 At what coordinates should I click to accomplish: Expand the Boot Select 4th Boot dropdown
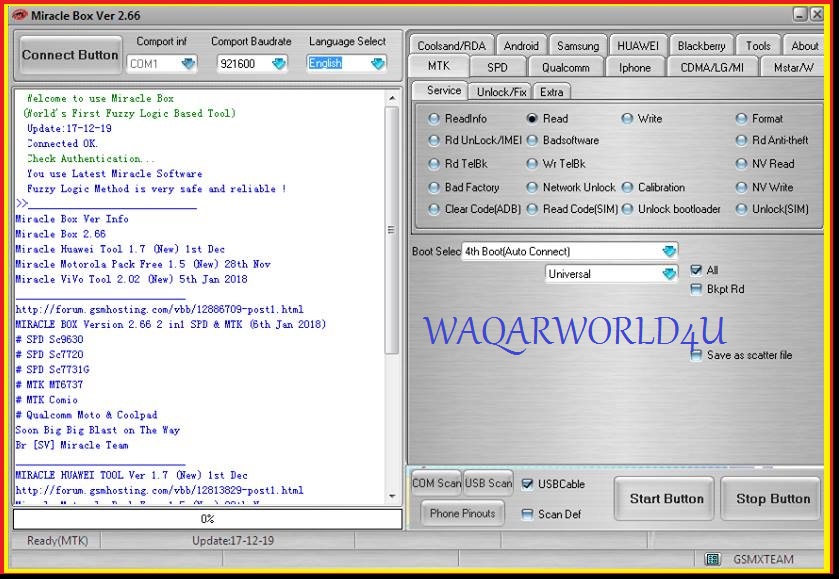669,251
